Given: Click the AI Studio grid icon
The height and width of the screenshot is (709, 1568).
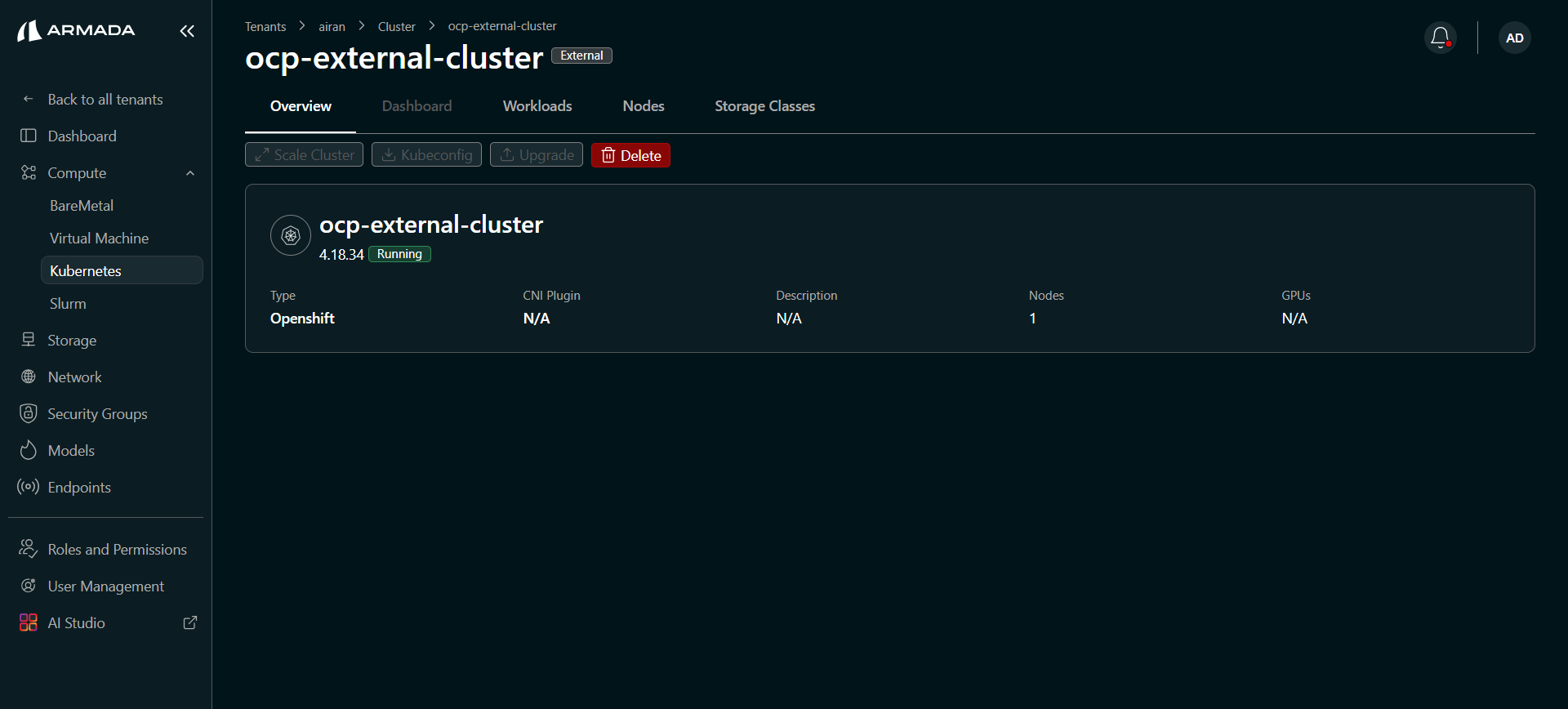Looking at the screenshot, I should (29, 622).
